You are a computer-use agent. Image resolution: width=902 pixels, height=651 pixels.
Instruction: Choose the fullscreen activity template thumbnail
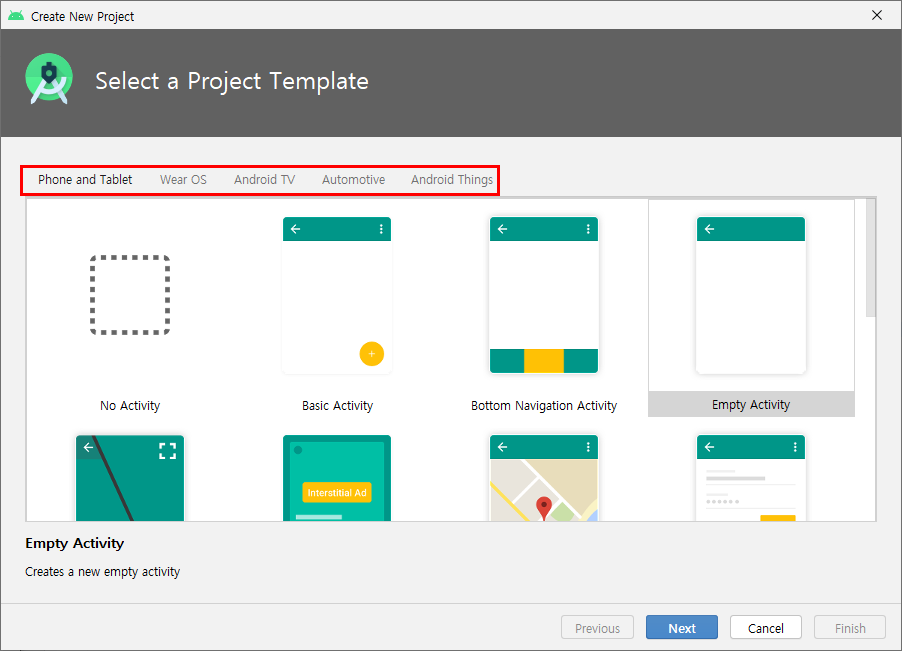pos(130,478)
